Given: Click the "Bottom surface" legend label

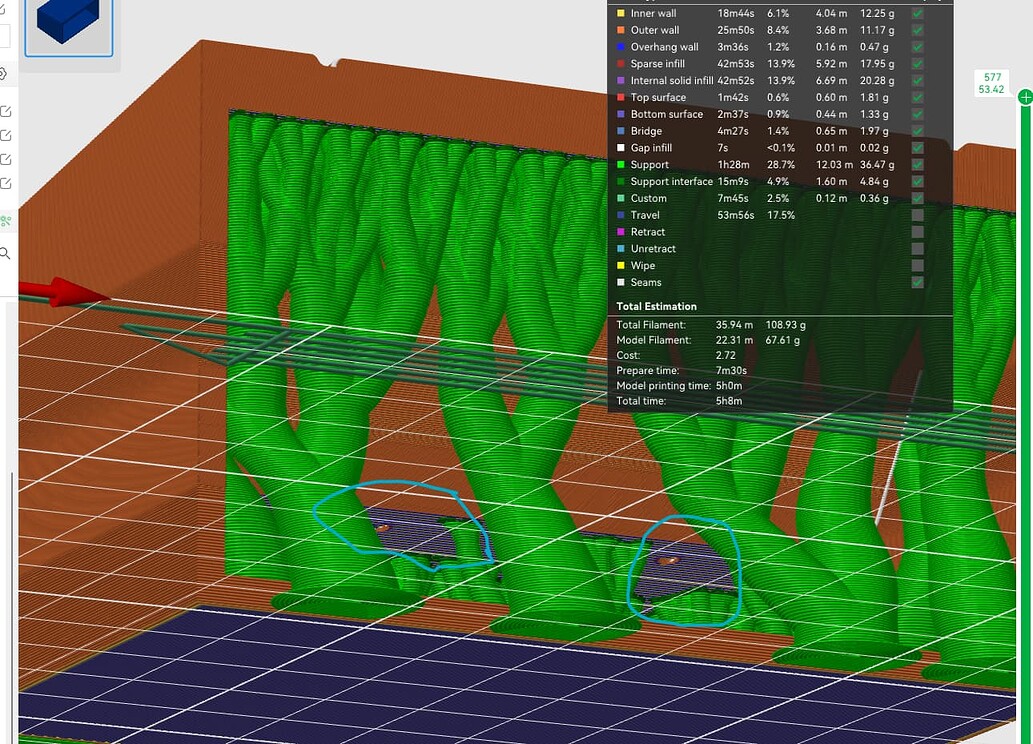Looking at the screenshot, I should (667, 114).
